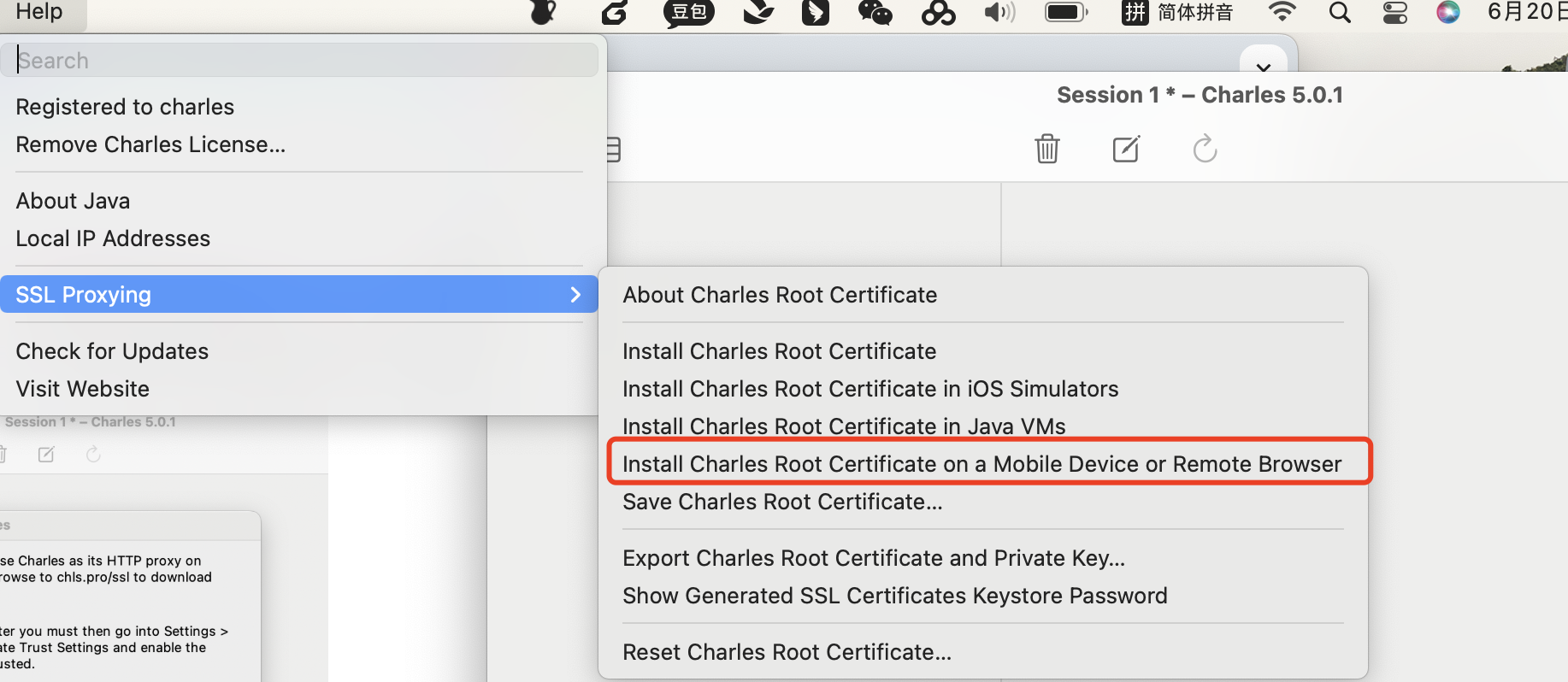Open the Grammarly G icon in menu bar
The height and width of the screenshot is (682, 1568).
point(614,12)
